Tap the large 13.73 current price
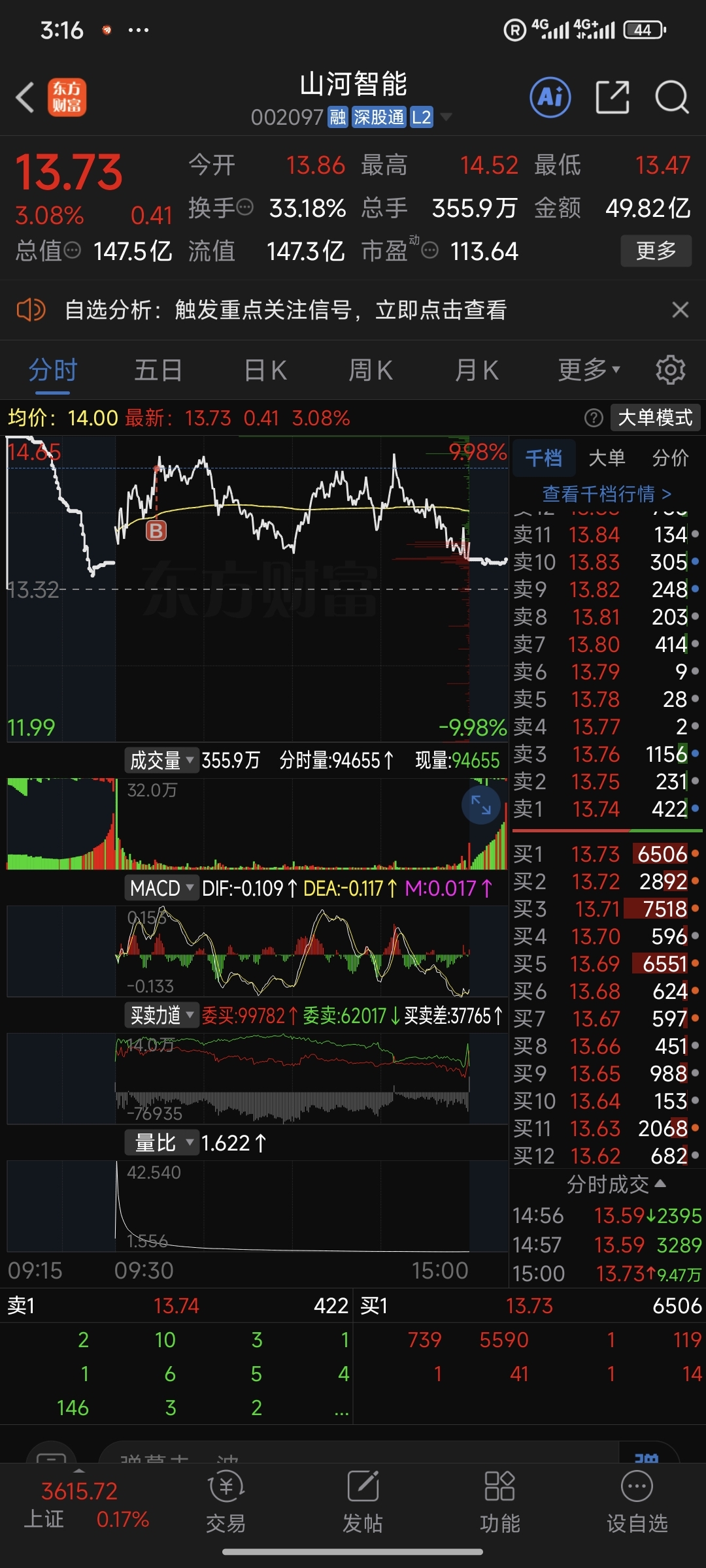Screen dimensions: 706x1568 click(69, 172)
